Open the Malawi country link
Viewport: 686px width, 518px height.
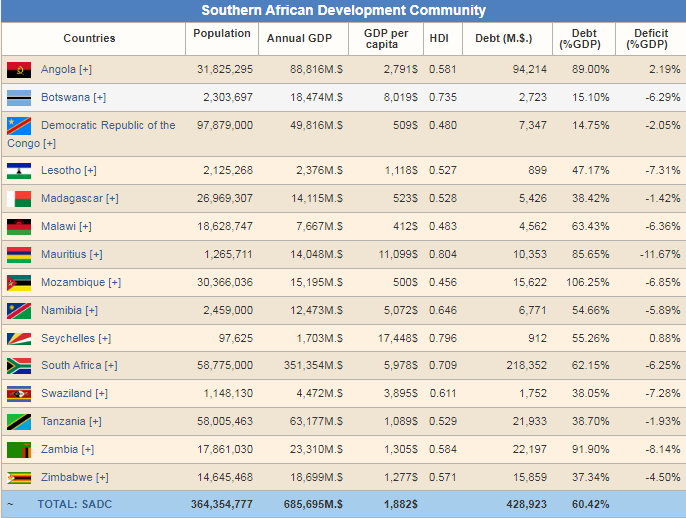[x=58, y=226]
